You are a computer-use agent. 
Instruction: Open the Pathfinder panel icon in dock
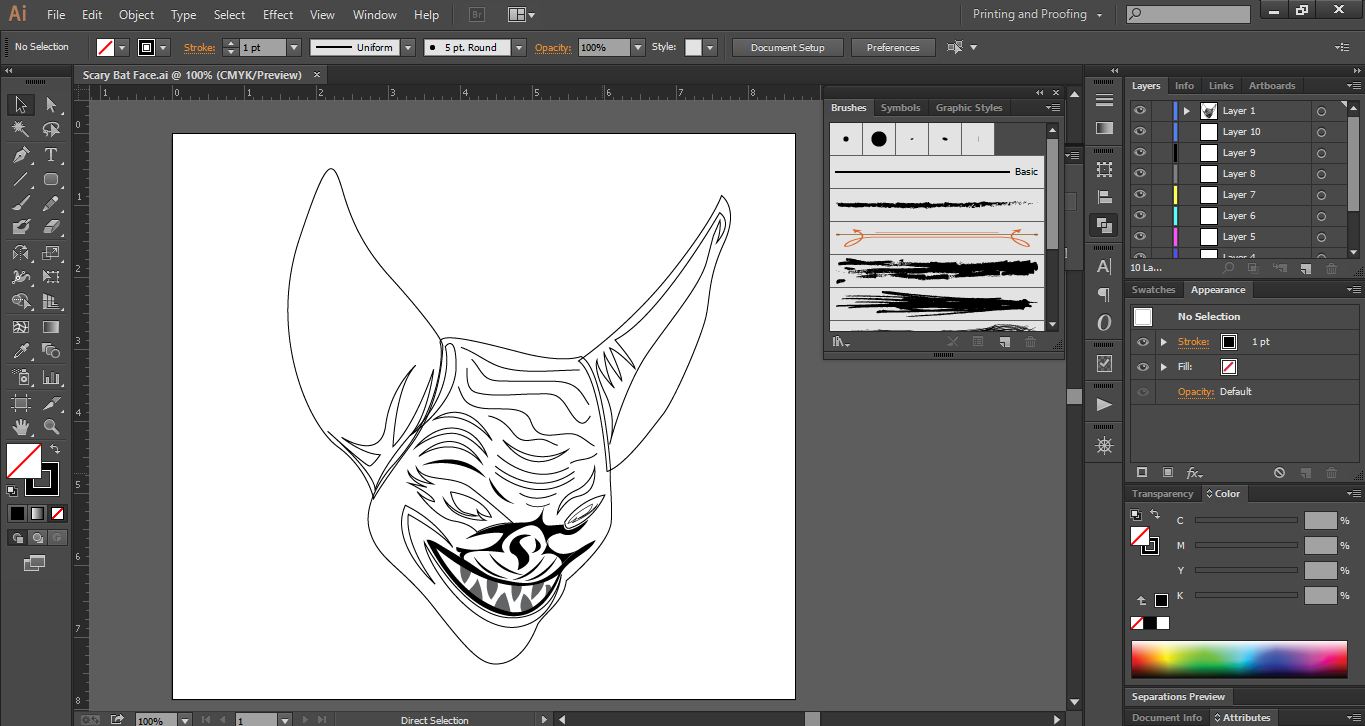[x=1104, y=226]
